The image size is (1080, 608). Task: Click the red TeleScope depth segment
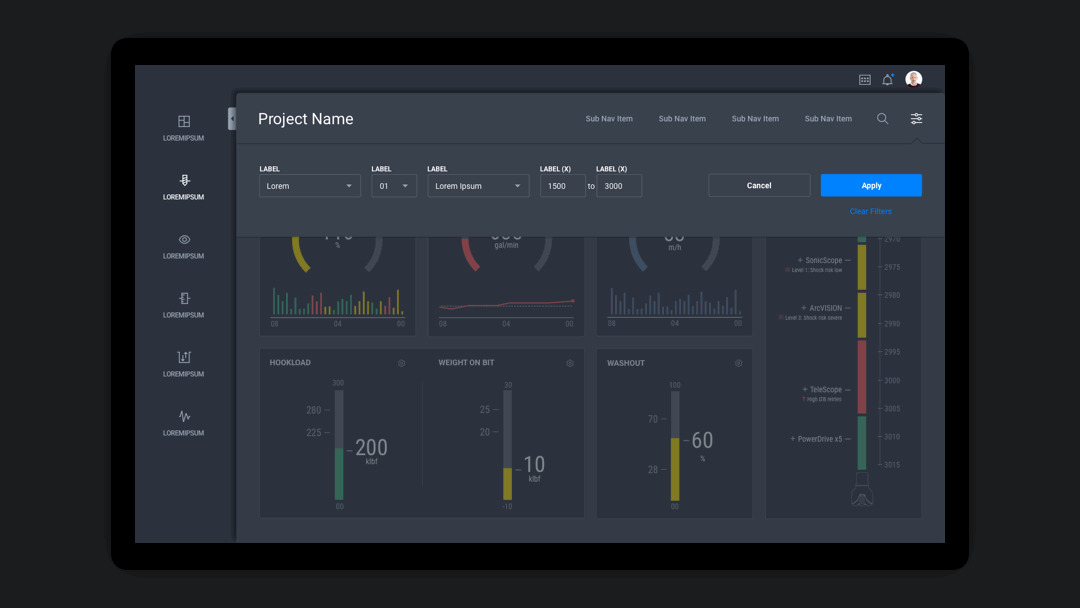pos(862,377)
